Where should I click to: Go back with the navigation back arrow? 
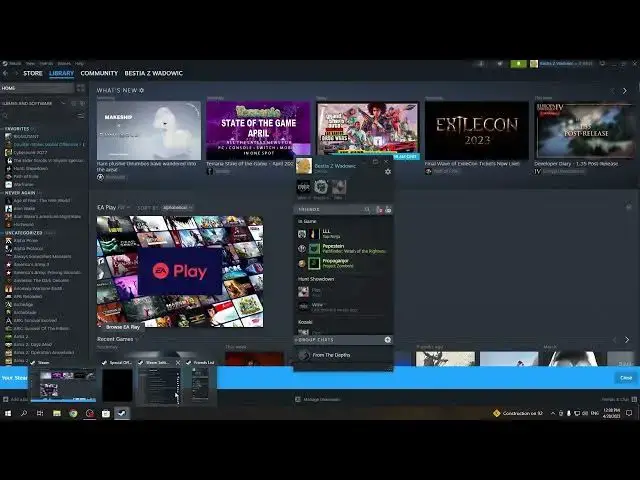click(5, 73)
